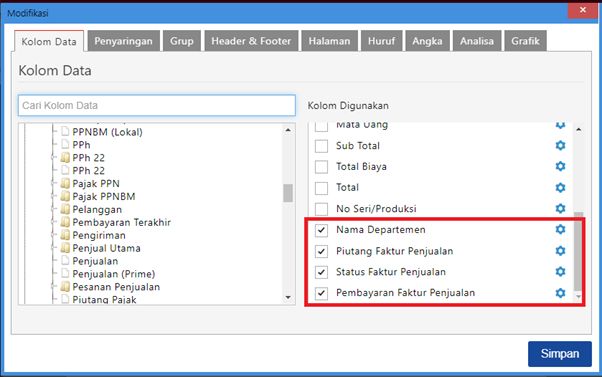Click the PPNBM (Lokal) document icon
Image resolution: width=602 pixels, height=377 pixels.
[65, 132]
